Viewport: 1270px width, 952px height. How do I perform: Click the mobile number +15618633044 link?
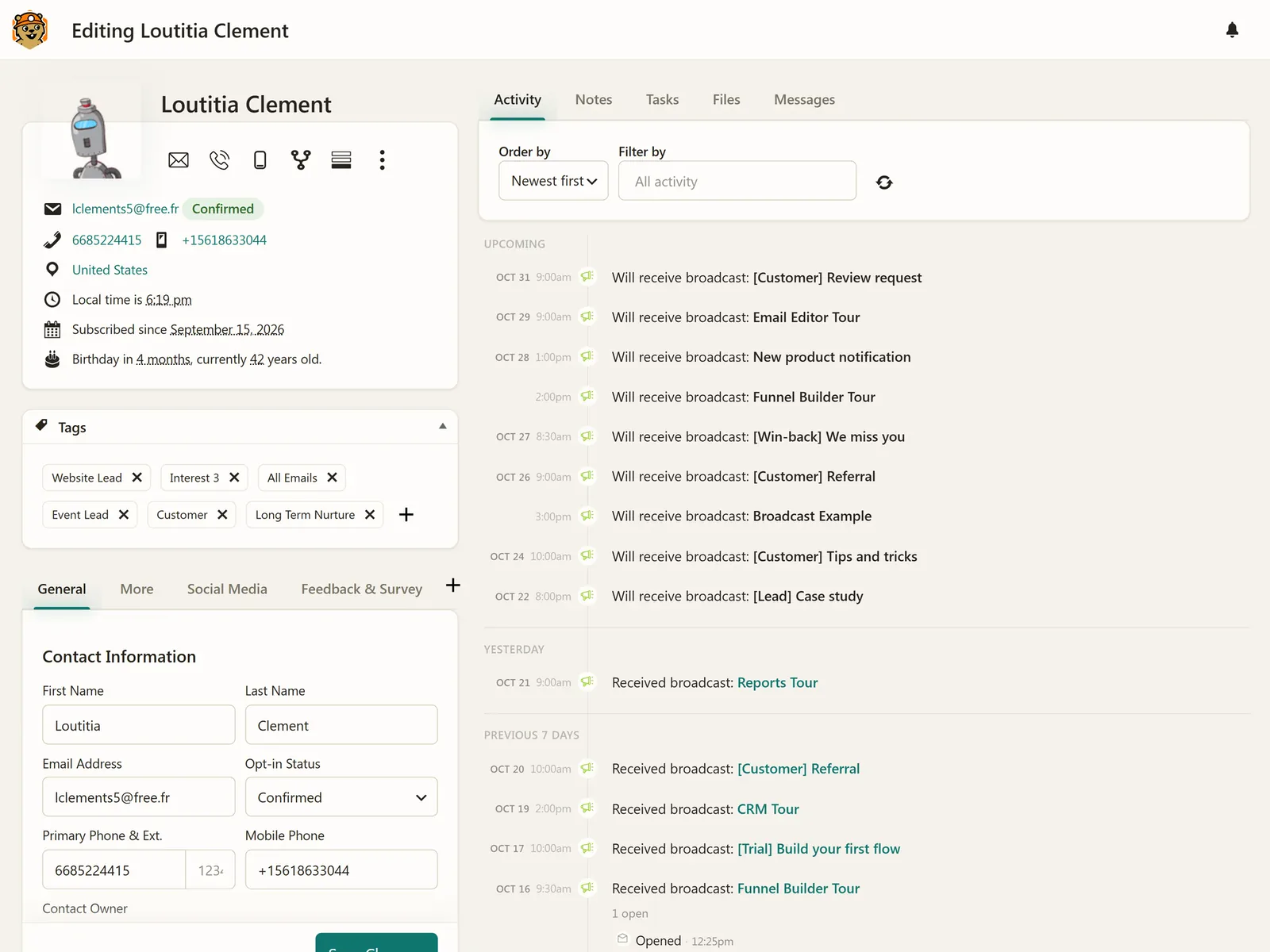[x=224, y=240]
